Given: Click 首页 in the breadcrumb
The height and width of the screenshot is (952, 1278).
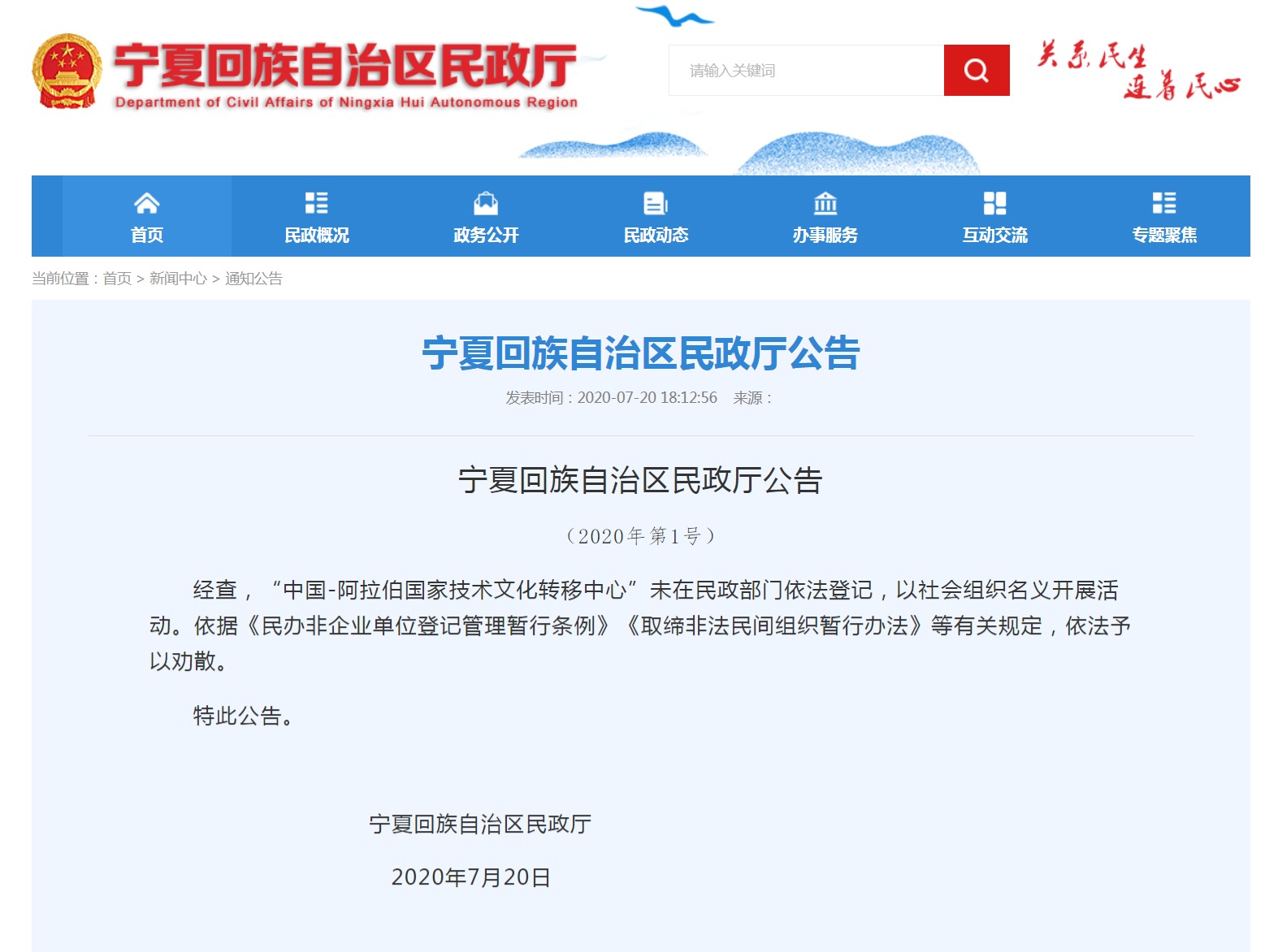Looking at the screenshot, I should tap(117, 279).
